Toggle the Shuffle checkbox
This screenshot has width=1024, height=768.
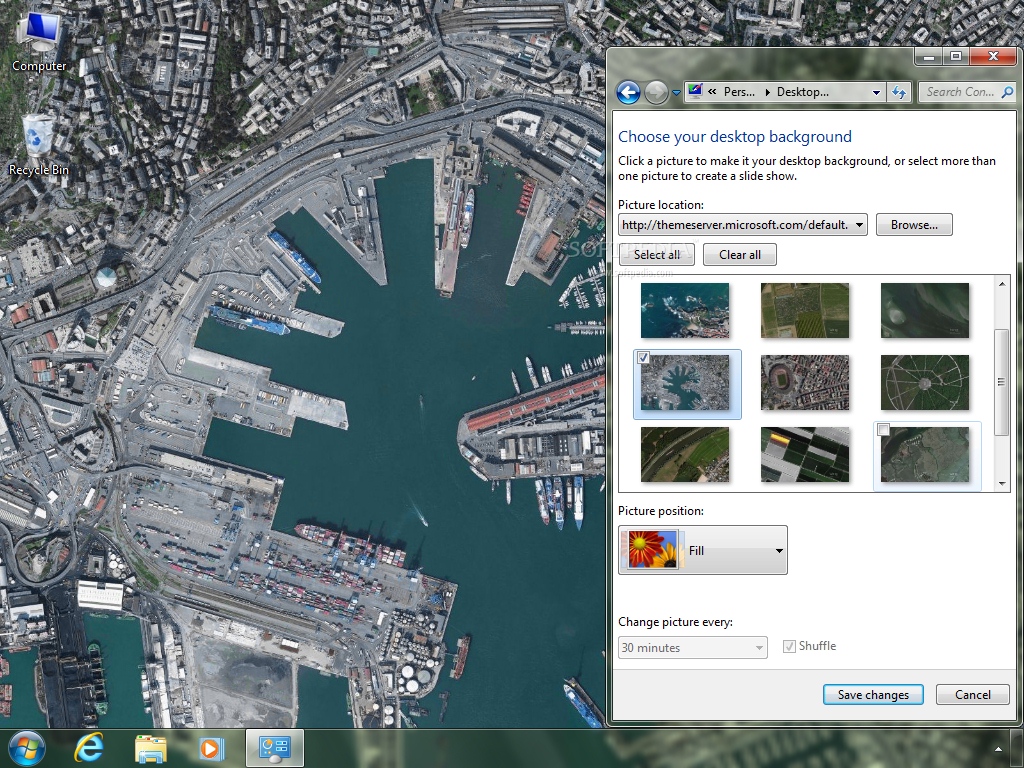790,647
